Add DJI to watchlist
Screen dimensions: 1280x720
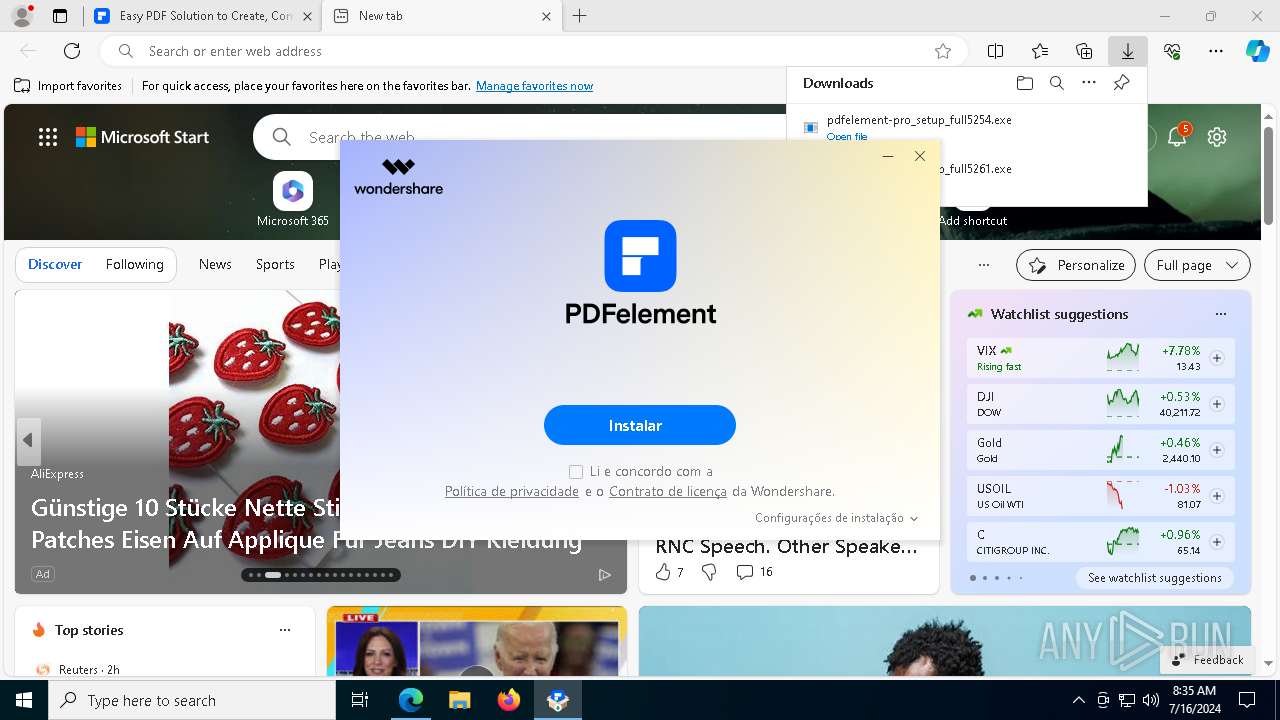tap(1217, 404)
